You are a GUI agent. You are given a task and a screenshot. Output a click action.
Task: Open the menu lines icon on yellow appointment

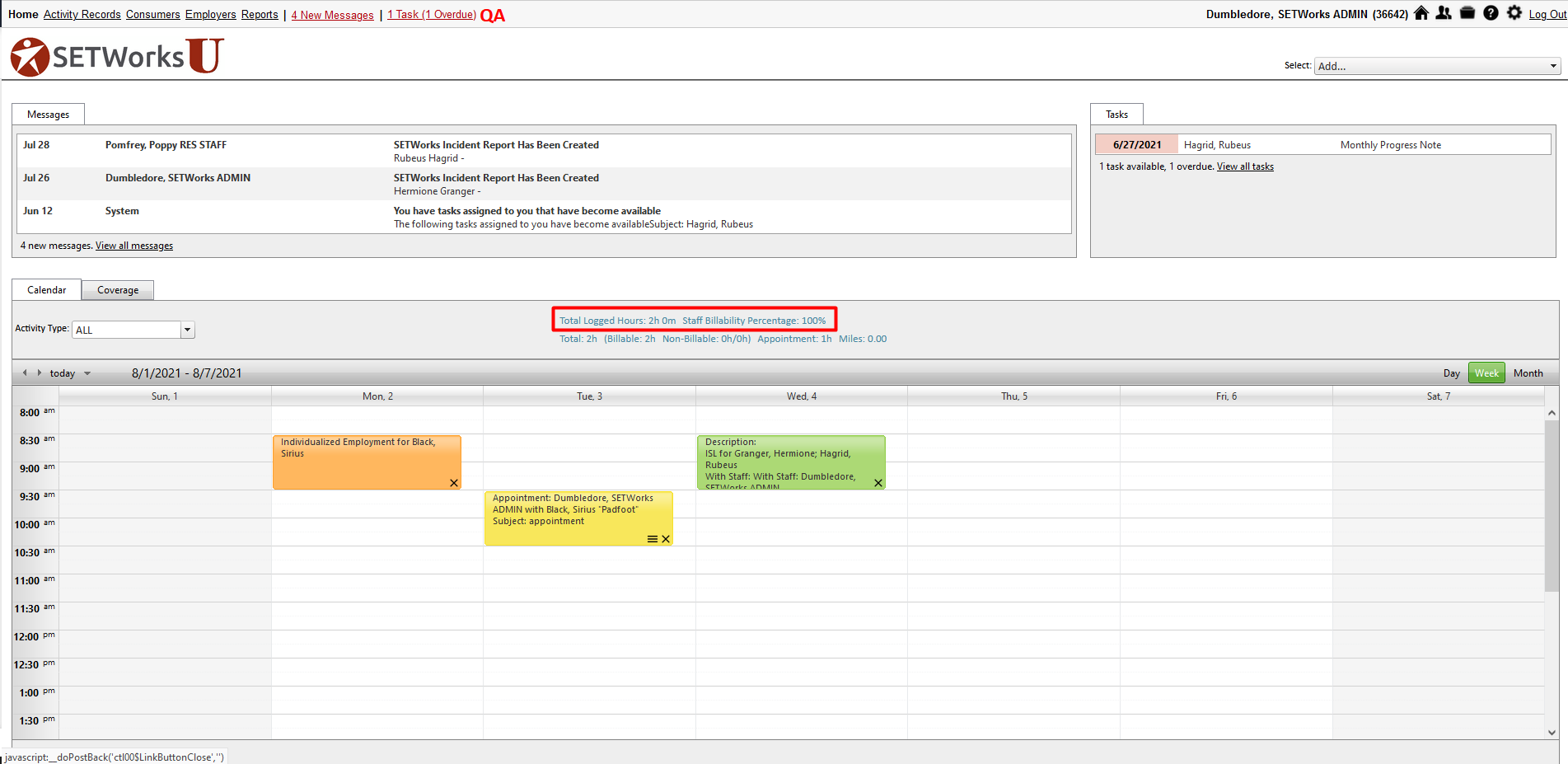[x=653, y=539]
